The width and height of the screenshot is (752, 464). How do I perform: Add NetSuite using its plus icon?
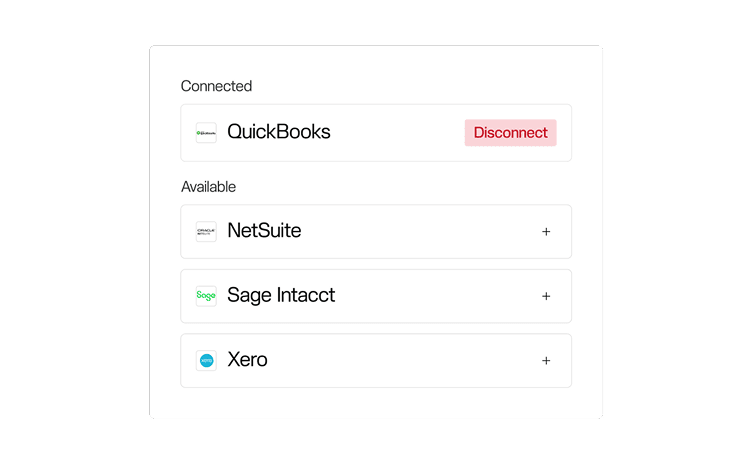[x=546, y=232]
